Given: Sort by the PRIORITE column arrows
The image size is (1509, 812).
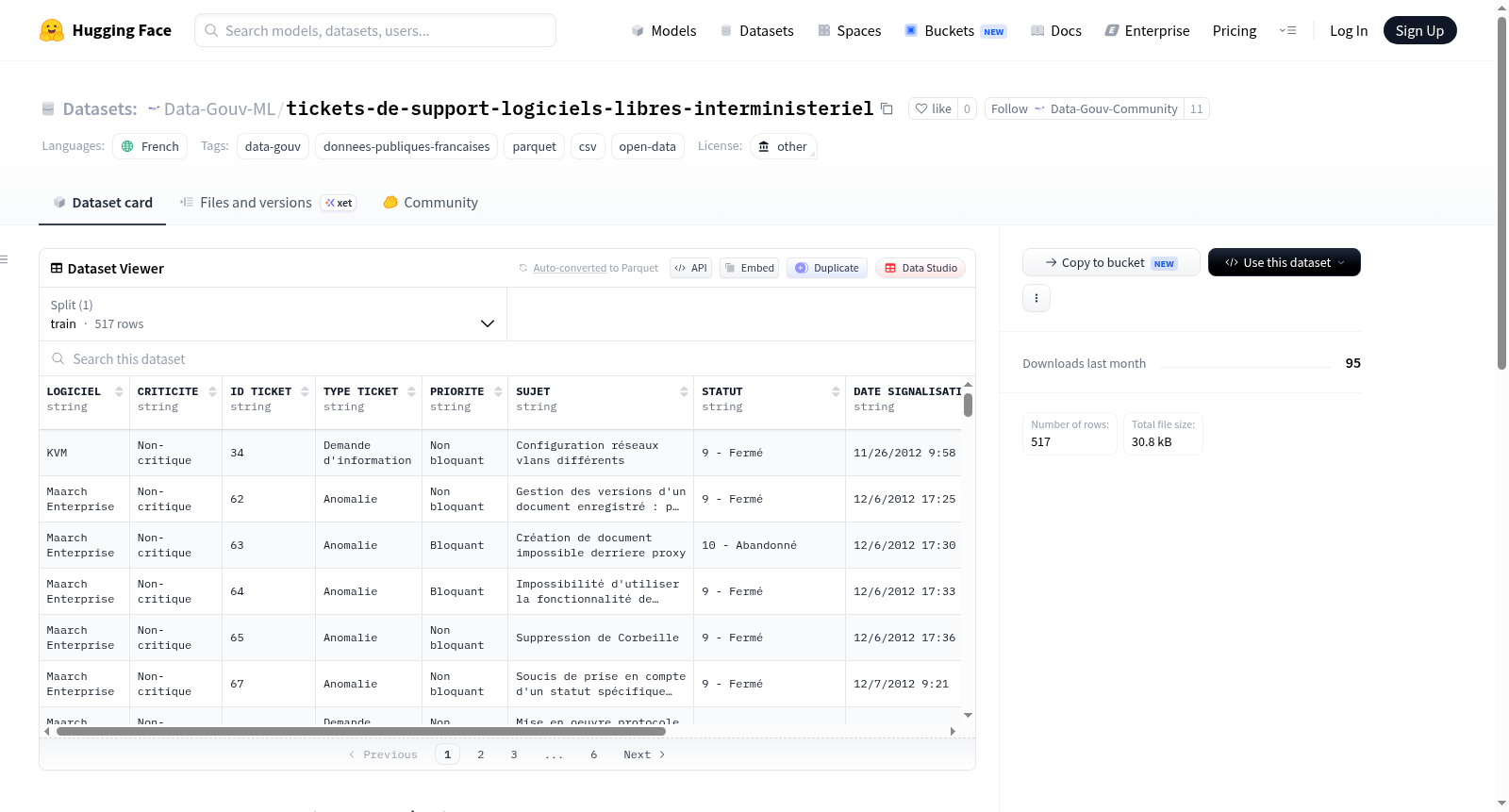Looking at the screenshot, I should point(498,391).
